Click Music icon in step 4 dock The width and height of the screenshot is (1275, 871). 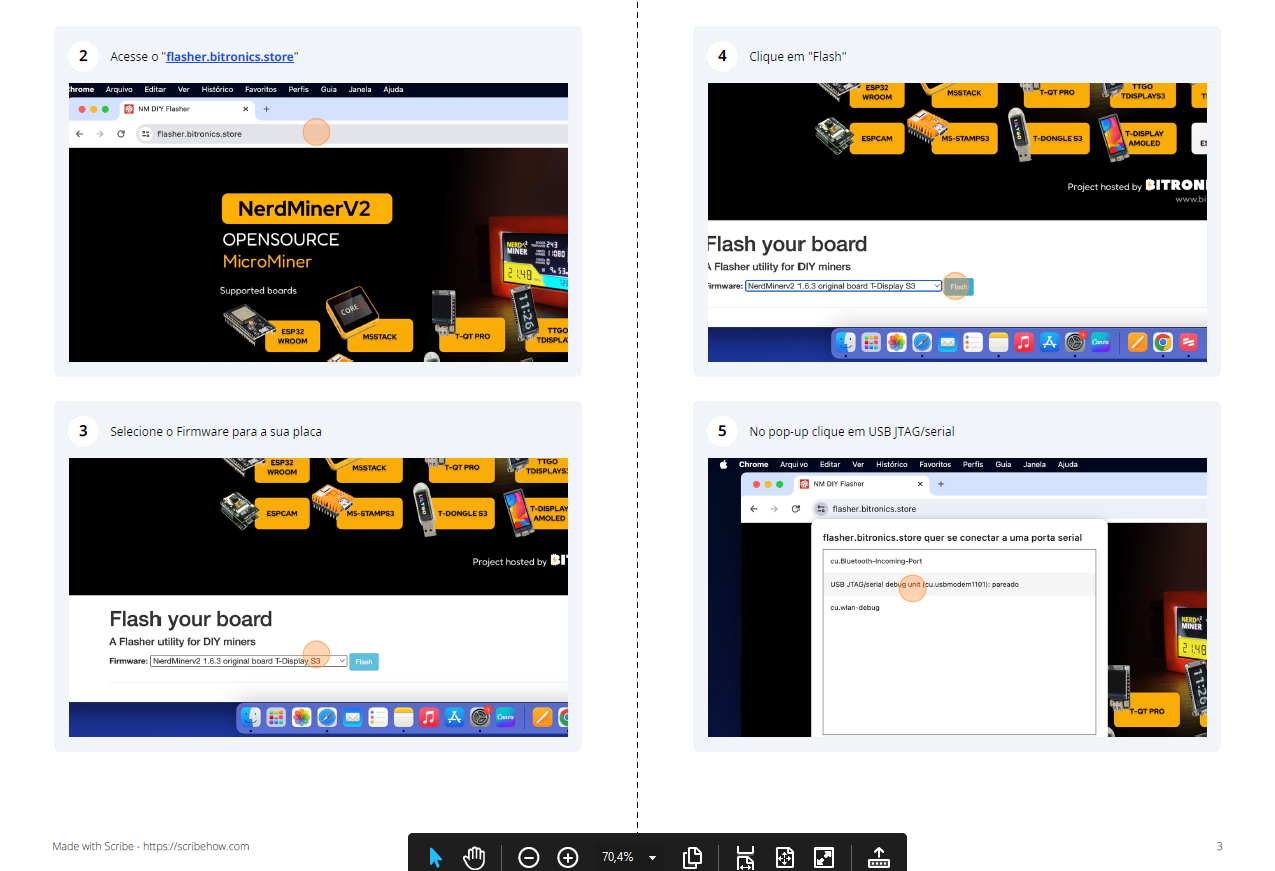[x=1023, y=342]
